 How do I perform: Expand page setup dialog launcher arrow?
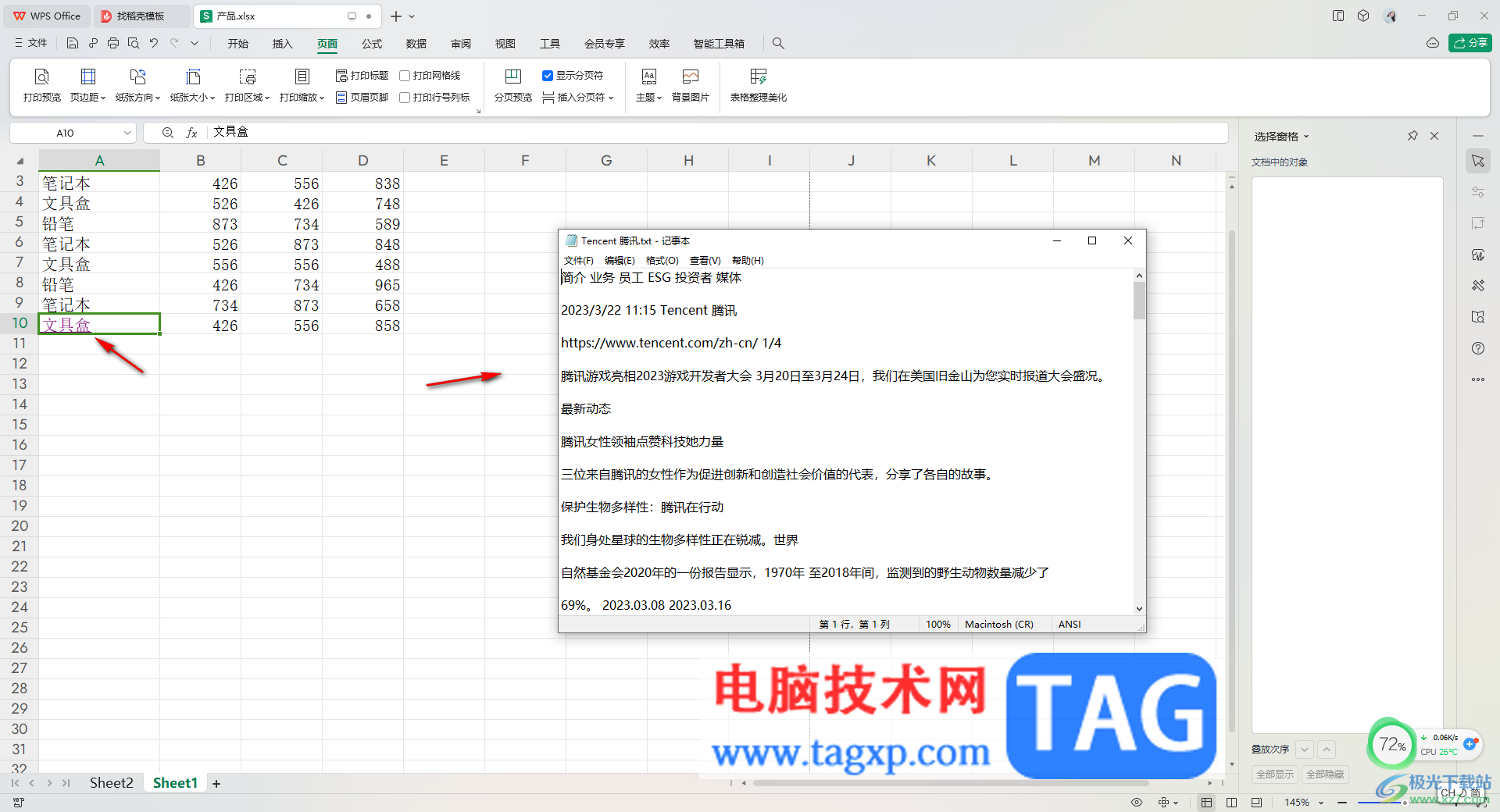pyautogui.click(x=478, y=112)
